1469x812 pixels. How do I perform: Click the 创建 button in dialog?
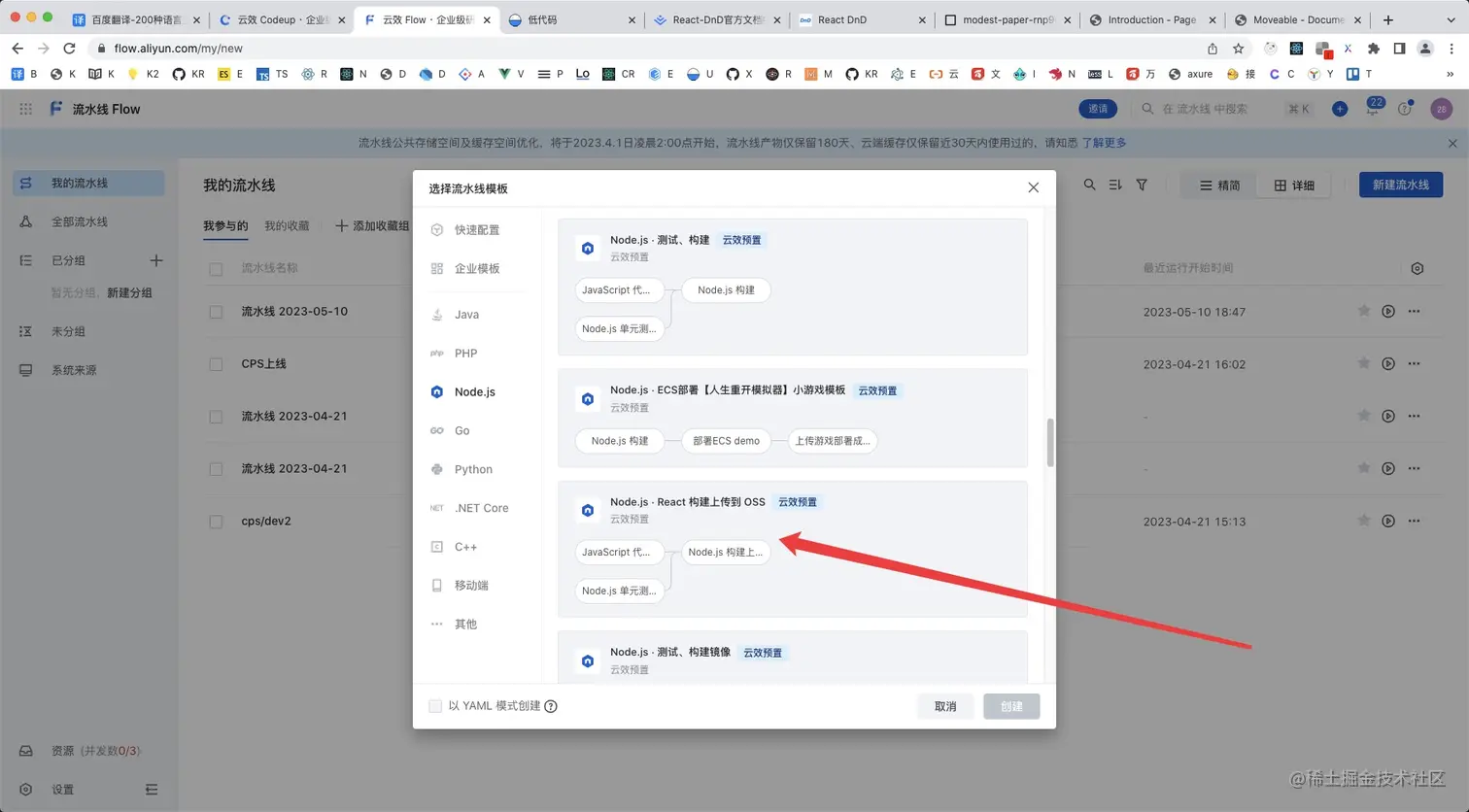click(x=1011, y=706)
